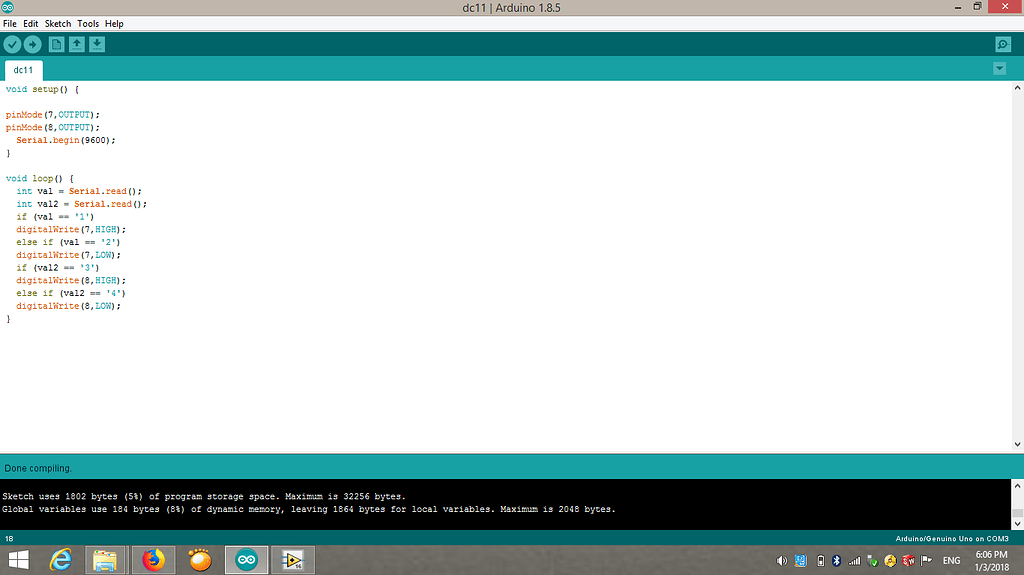
Task: Launch Internet Explorer from taskbar
Action: (x=61, y=560)
